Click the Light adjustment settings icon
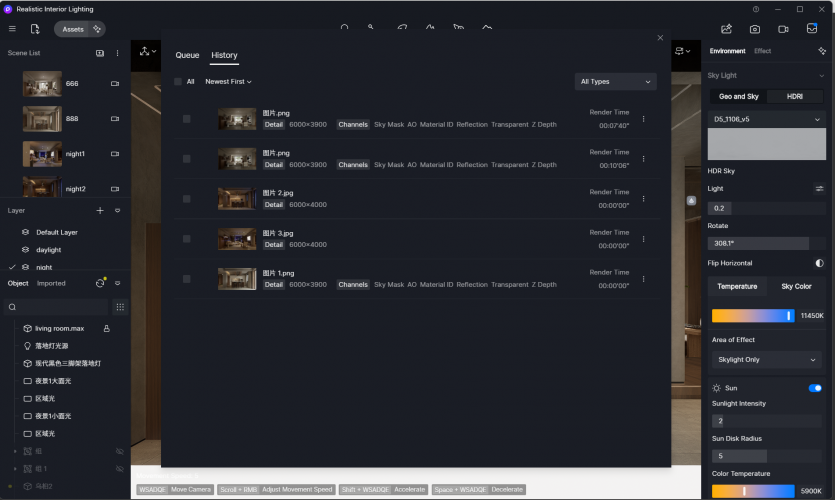This screenshot has width=835, height=500. click(x=819, y=188)
